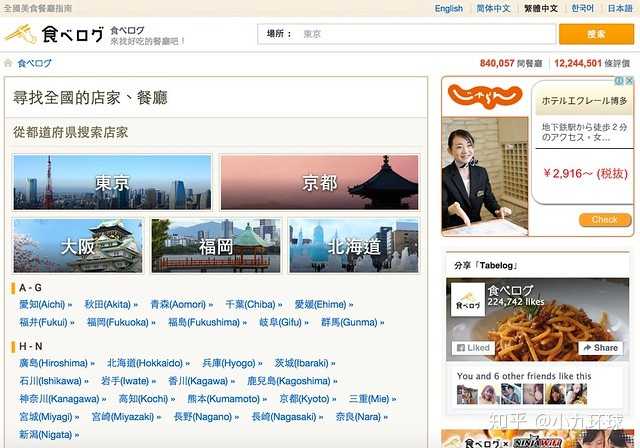Open 兵庫(Hyogo) prefecture link
The width and height of the screenshot is (640, 448).
pyautogui.click(x=232, y=363)
